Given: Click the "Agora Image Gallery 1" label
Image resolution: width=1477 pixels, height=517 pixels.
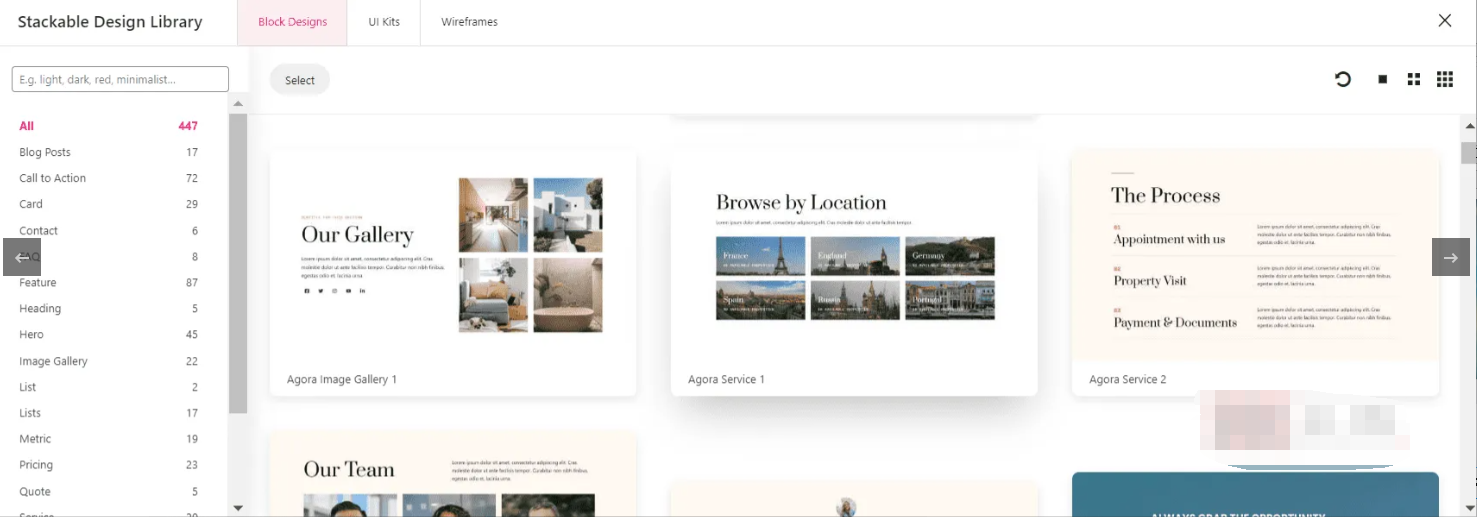Looking at the screenshot, I should [x=342, y=380].
